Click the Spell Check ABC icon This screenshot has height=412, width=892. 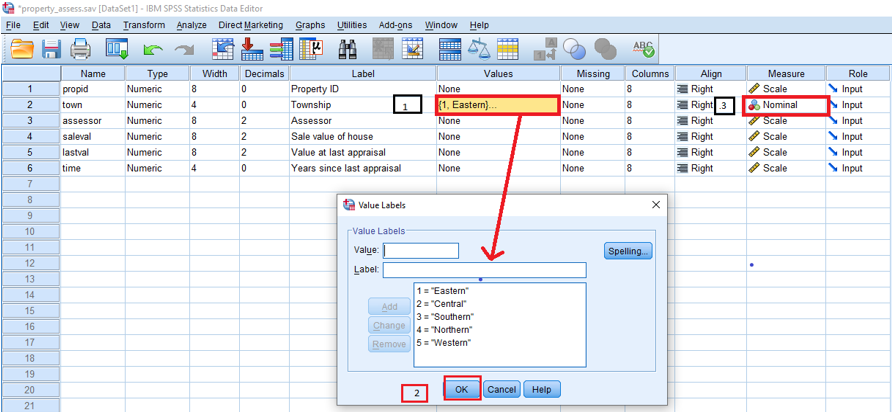644,48
